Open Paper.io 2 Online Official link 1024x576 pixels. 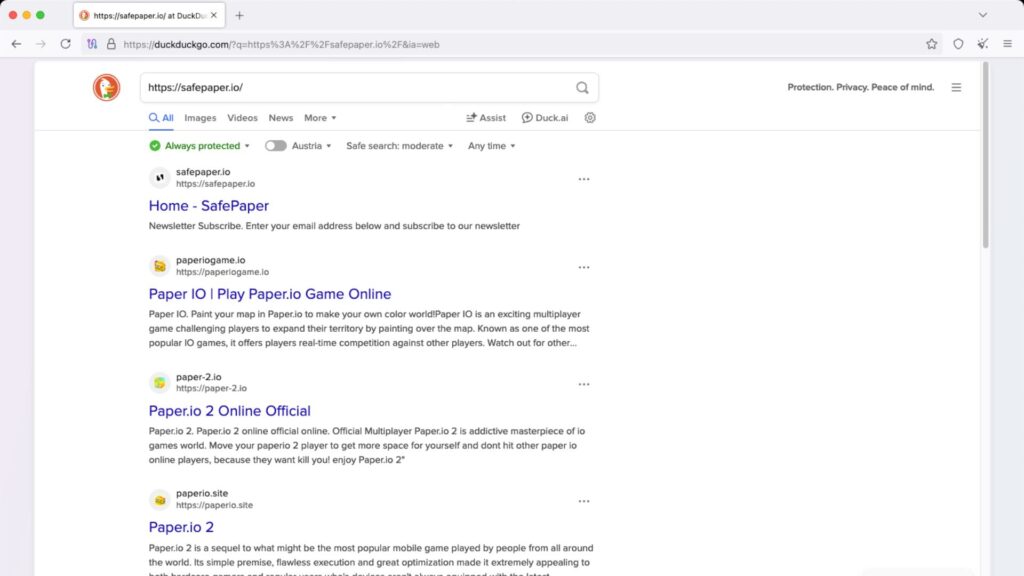(x=229, y=411)
